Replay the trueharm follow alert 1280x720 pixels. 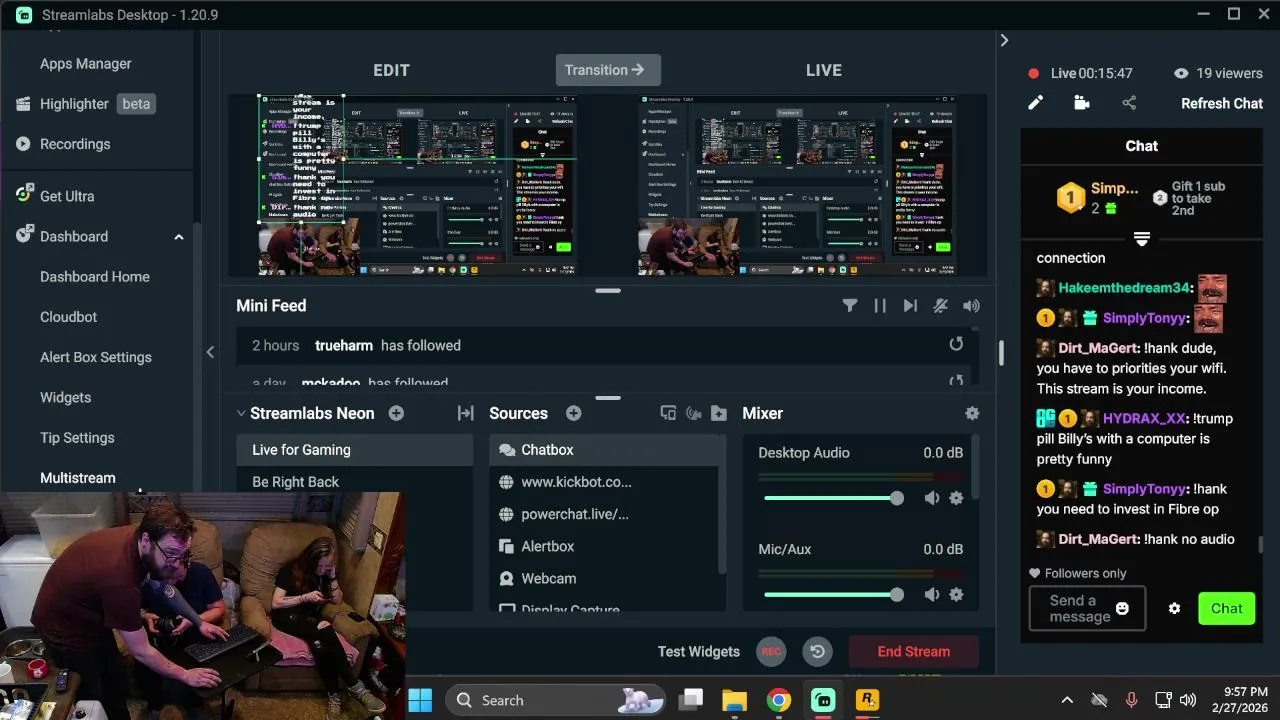956,344
